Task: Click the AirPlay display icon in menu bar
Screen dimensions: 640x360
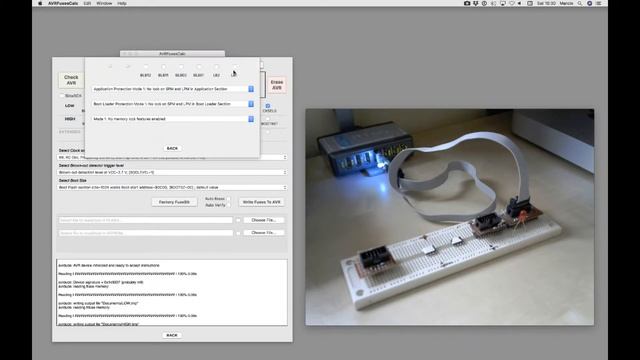Action: click(x=502, y=3)
